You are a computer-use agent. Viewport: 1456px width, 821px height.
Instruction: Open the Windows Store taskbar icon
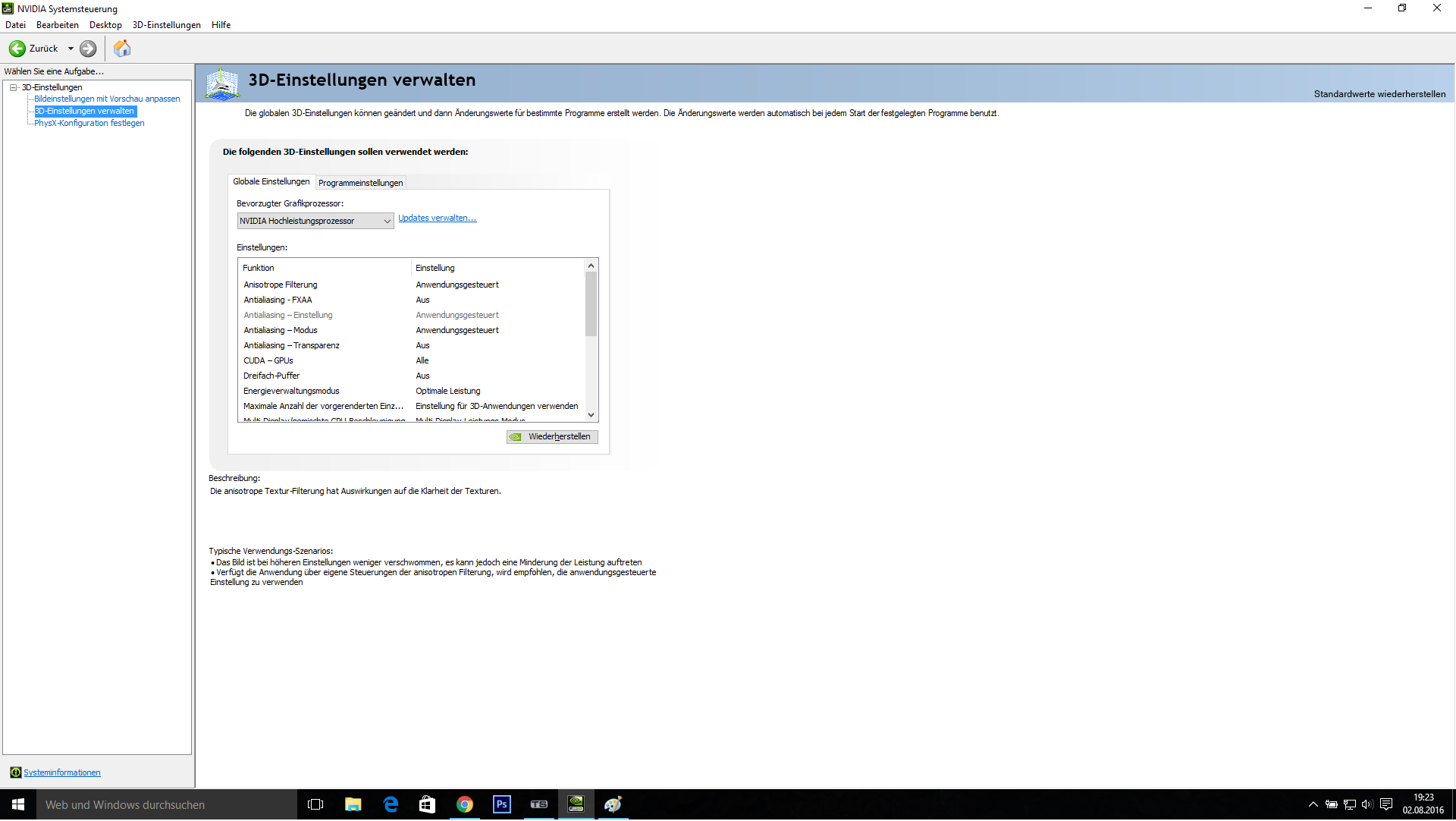tap(427, 805)
